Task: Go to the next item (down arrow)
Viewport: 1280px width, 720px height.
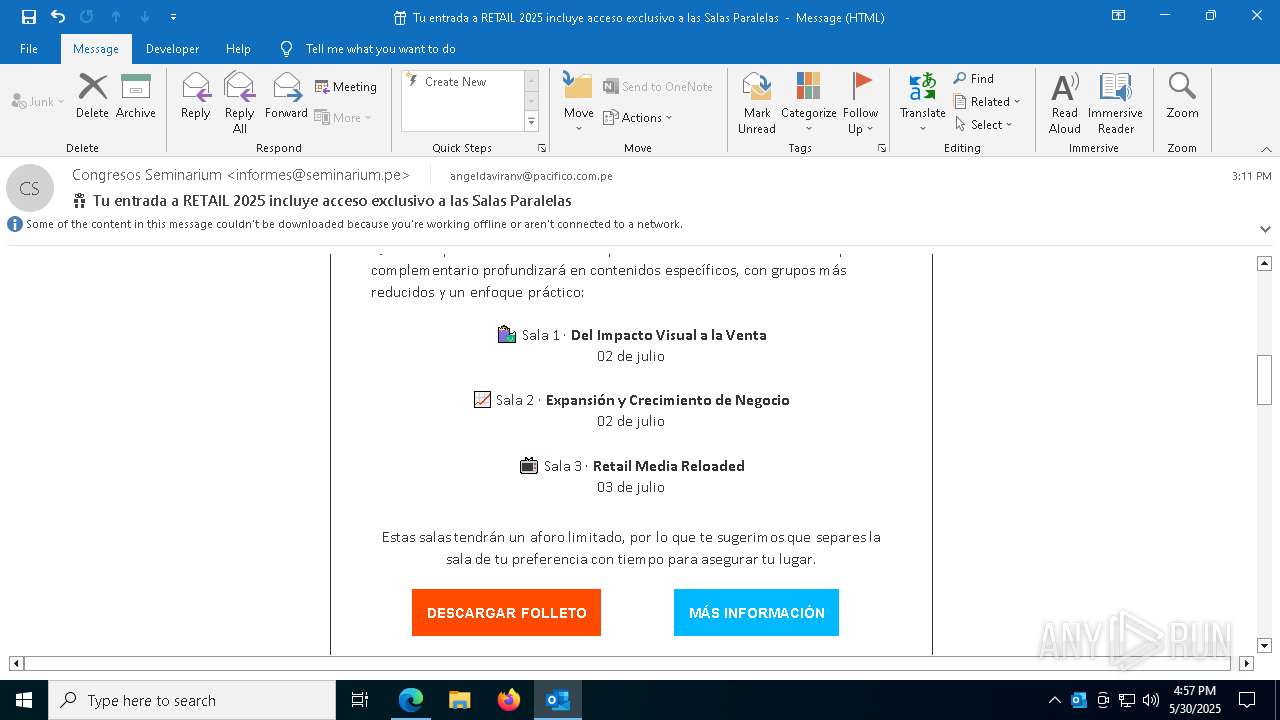Action: (x=145, y=17)
